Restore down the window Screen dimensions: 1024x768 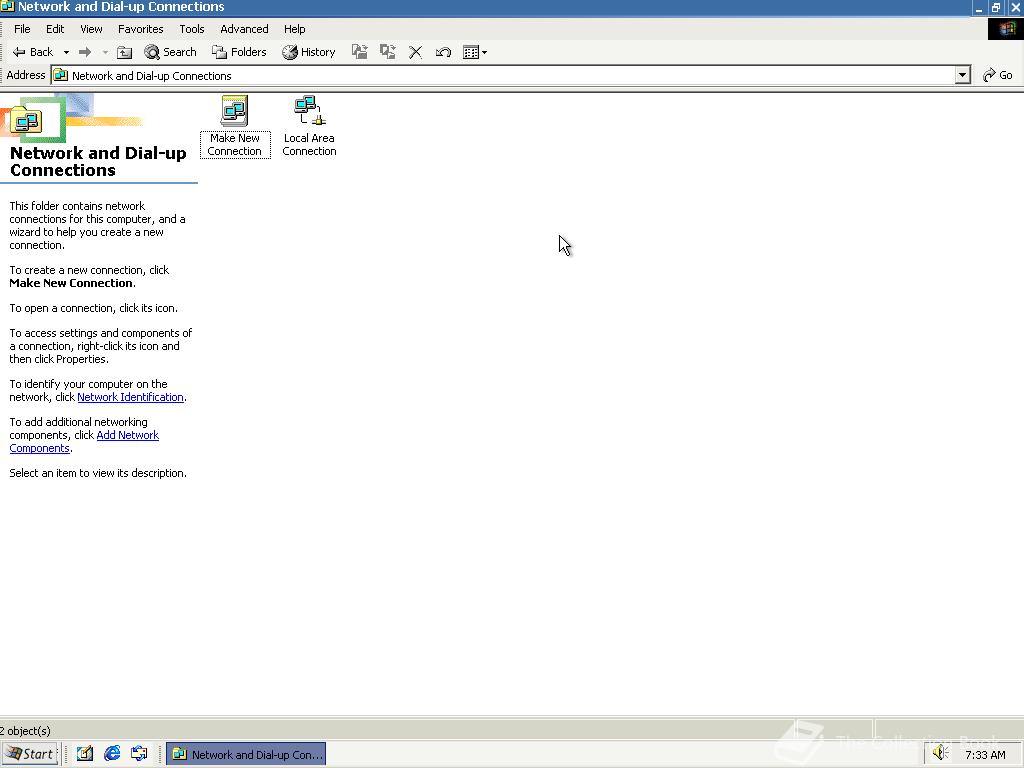[x=995, y=7]
